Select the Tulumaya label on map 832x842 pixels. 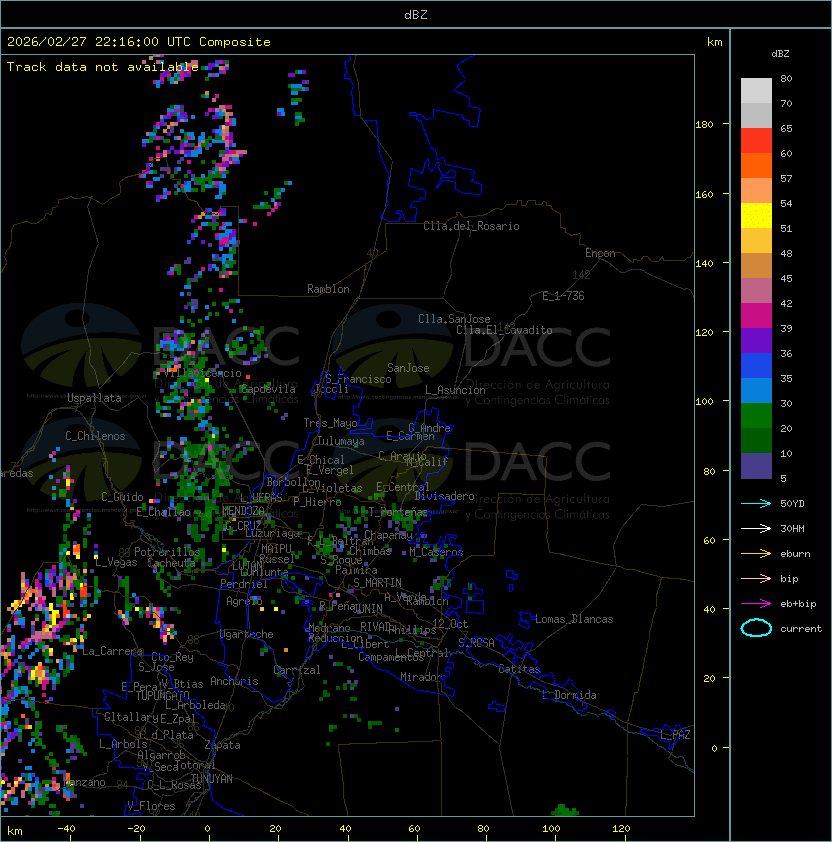click(x=341, y=441)
